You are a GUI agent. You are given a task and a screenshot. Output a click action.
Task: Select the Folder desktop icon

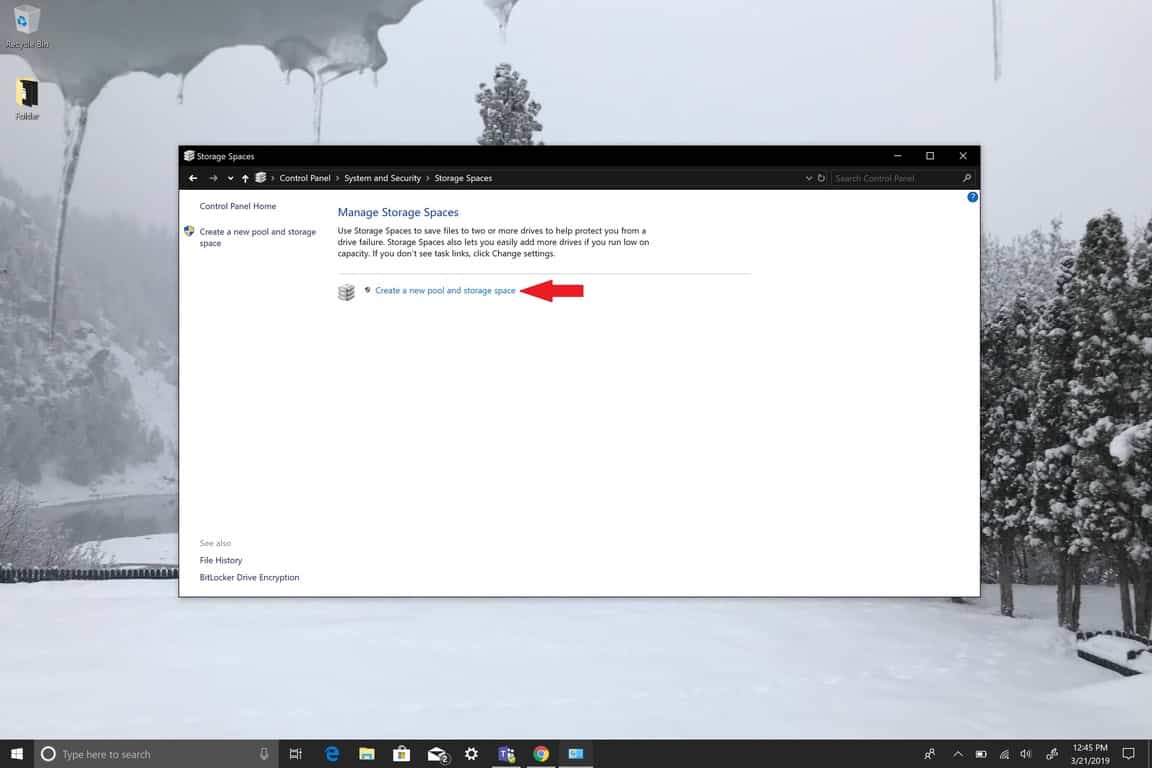[x=27, y=99]
